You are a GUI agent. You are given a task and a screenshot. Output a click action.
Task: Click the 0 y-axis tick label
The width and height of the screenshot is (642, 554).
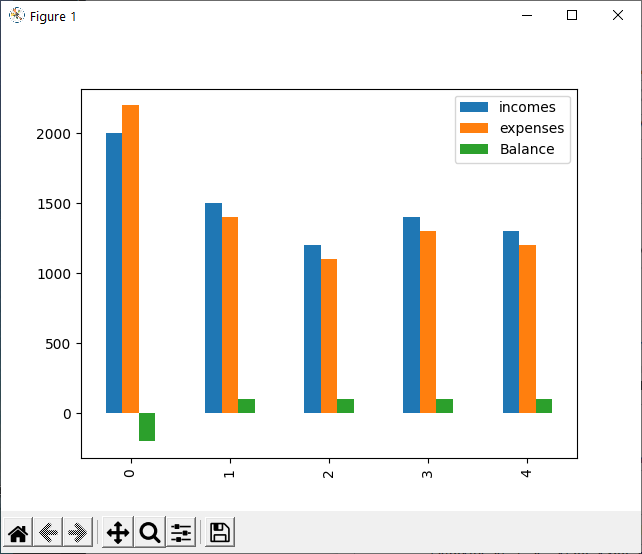coord(67,414)
